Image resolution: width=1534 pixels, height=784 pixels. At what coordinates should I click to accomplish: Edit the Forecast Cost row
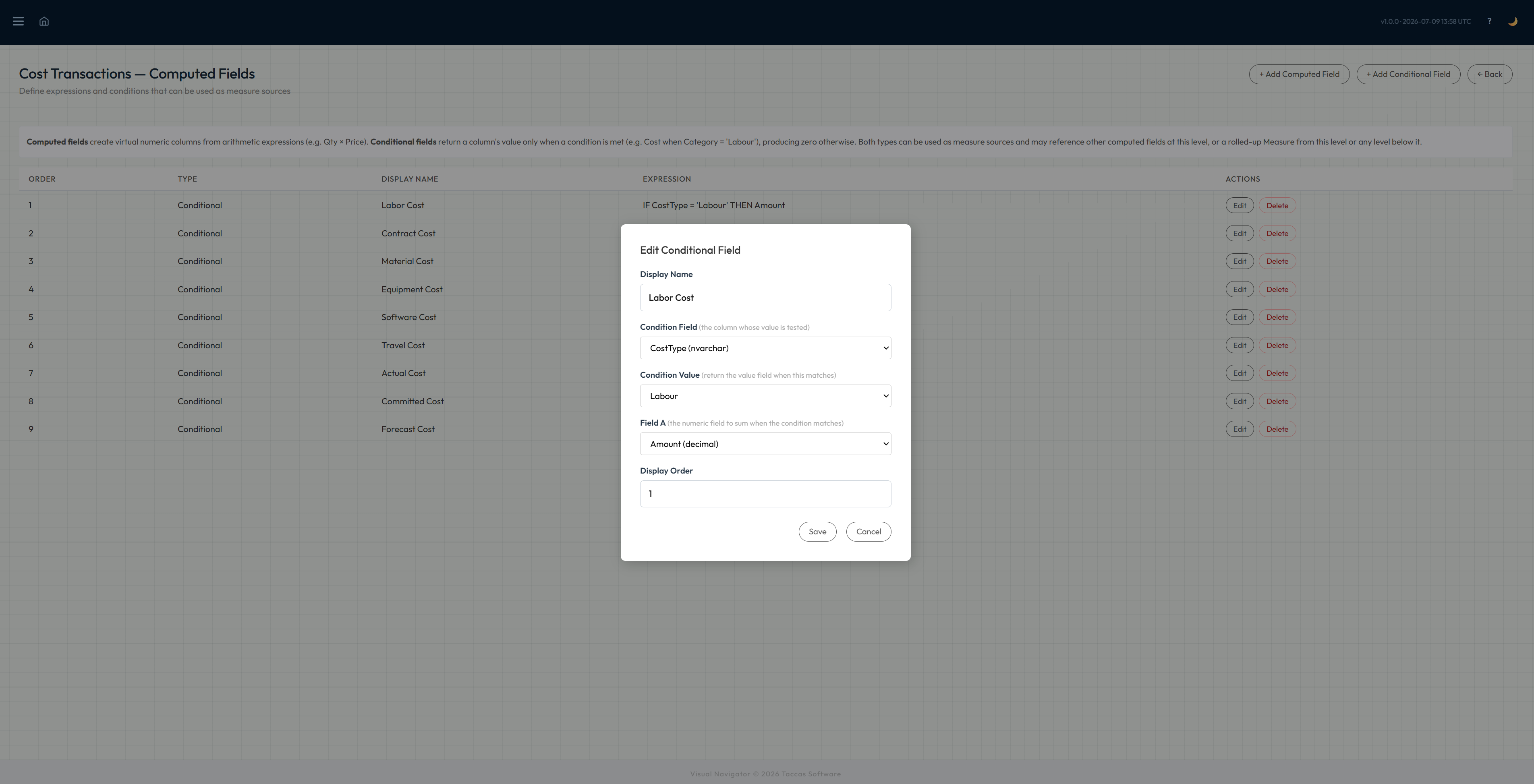1239,429
